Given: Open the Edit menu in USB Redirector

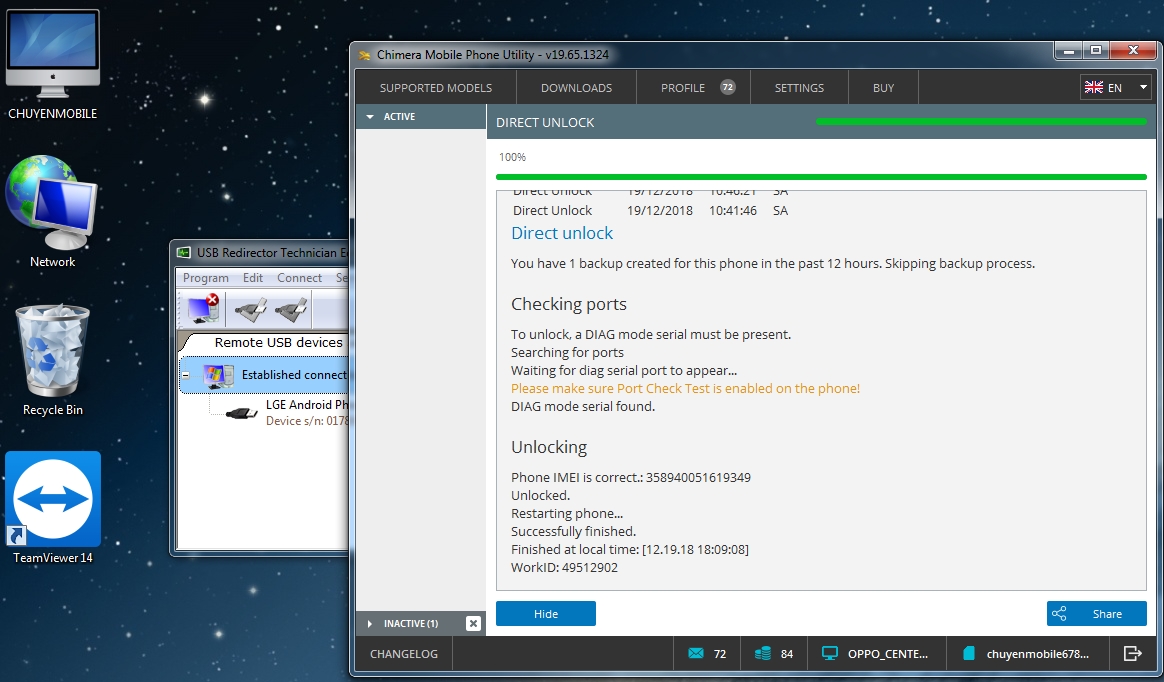Looking at the screenshot, I should coord(252,278).
